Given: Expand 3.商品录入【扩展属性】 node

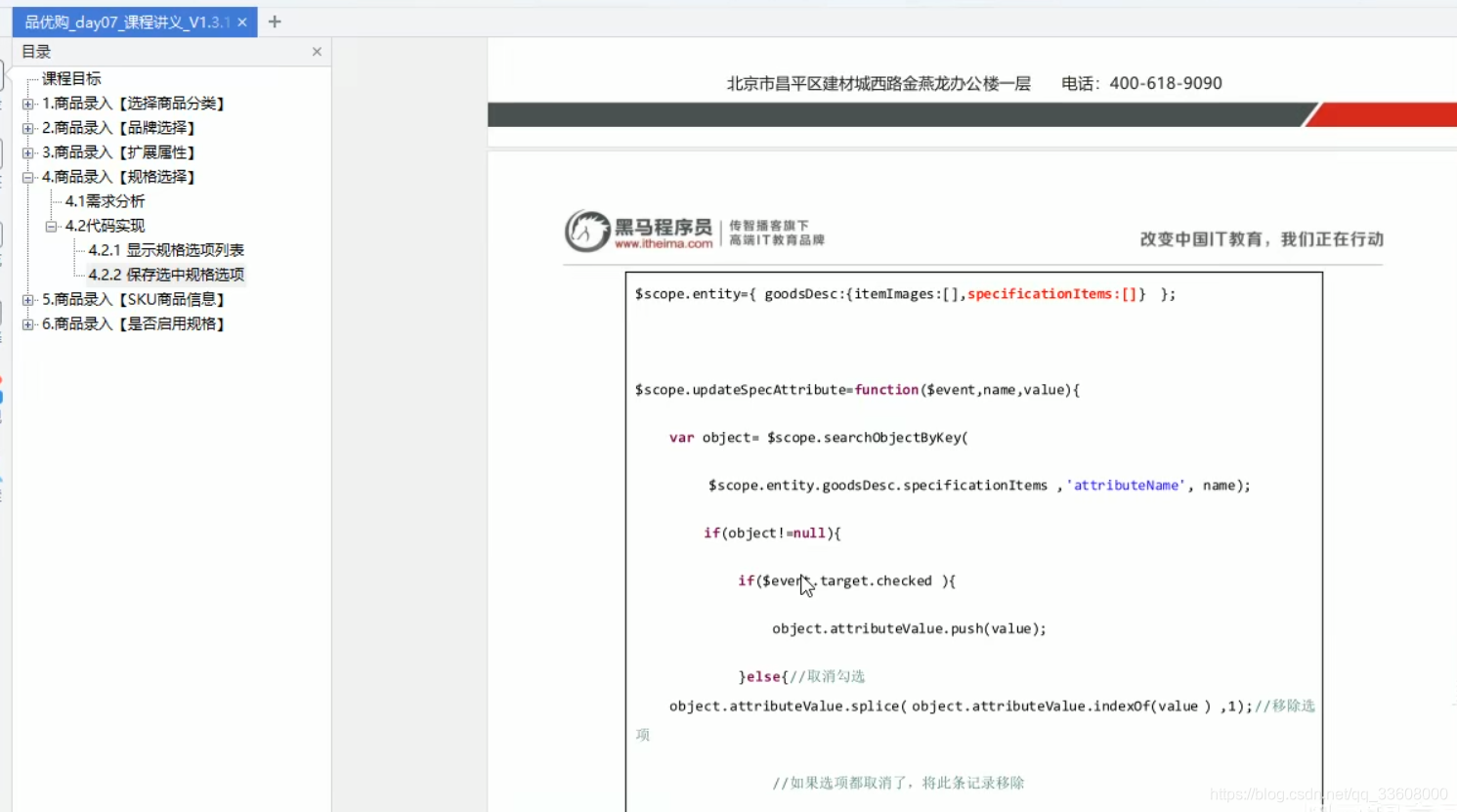Looking at the screenshot, I should tap(28, 152).
